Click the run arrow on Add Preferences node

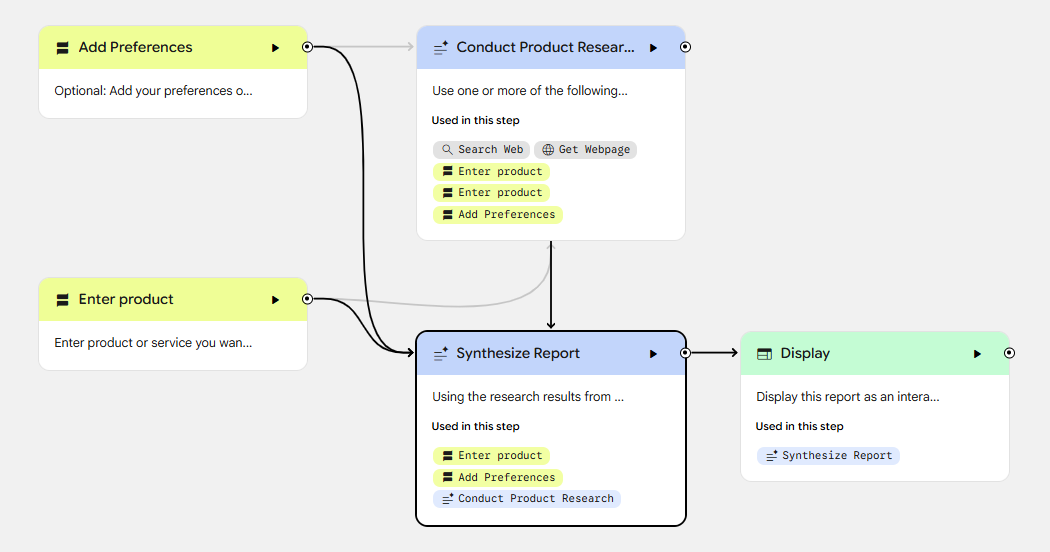click(275, 48)
